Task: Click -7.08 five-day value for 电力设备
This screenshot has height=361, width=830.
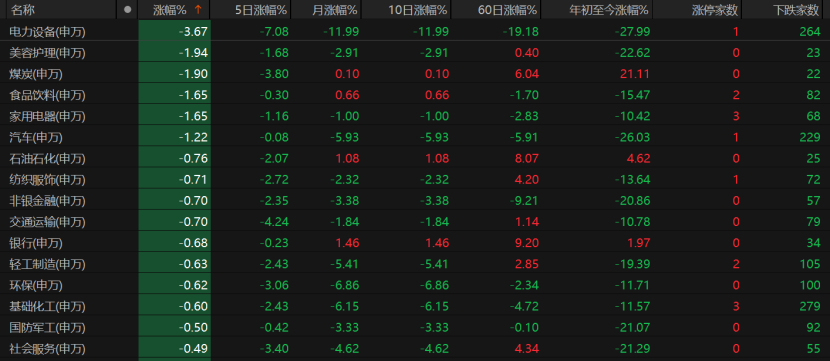Action: pos(274,32)
